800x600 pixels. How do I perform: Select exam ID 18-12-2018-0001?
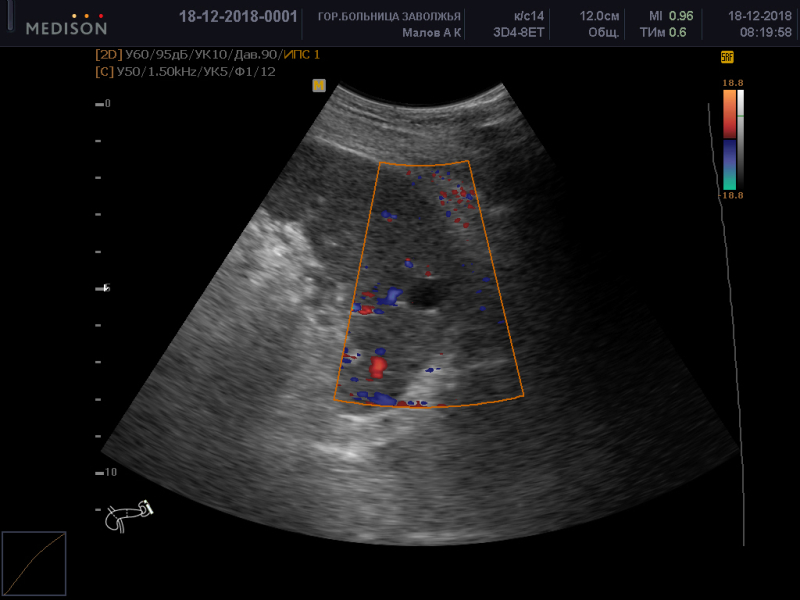238,16
